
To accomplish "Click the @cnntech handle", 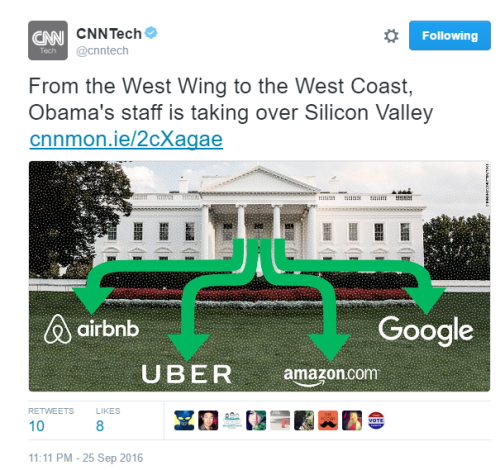I will (102, 51).
